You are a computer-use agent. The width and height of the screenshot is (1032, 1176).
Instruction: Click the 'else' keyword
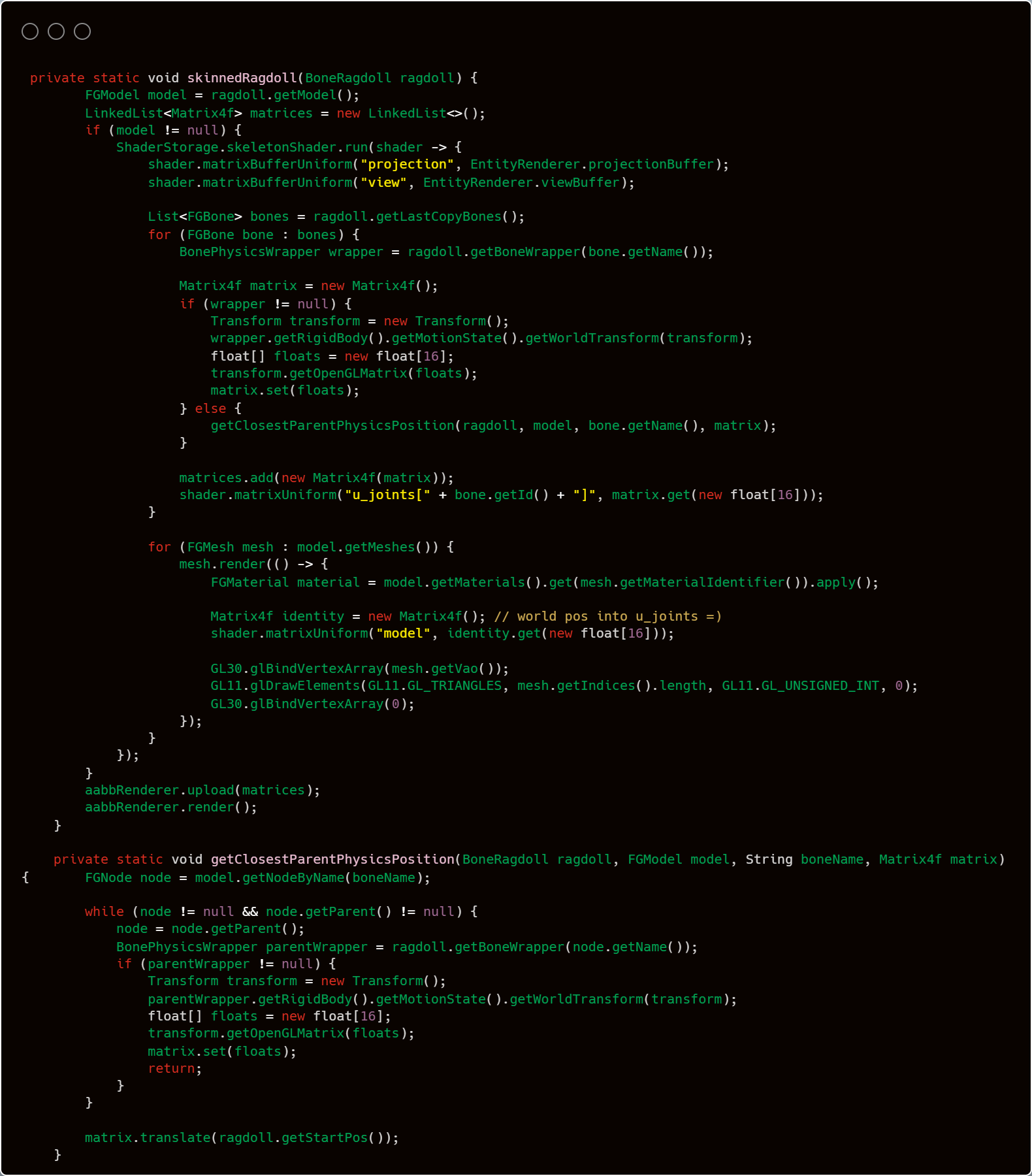[211, 408]
